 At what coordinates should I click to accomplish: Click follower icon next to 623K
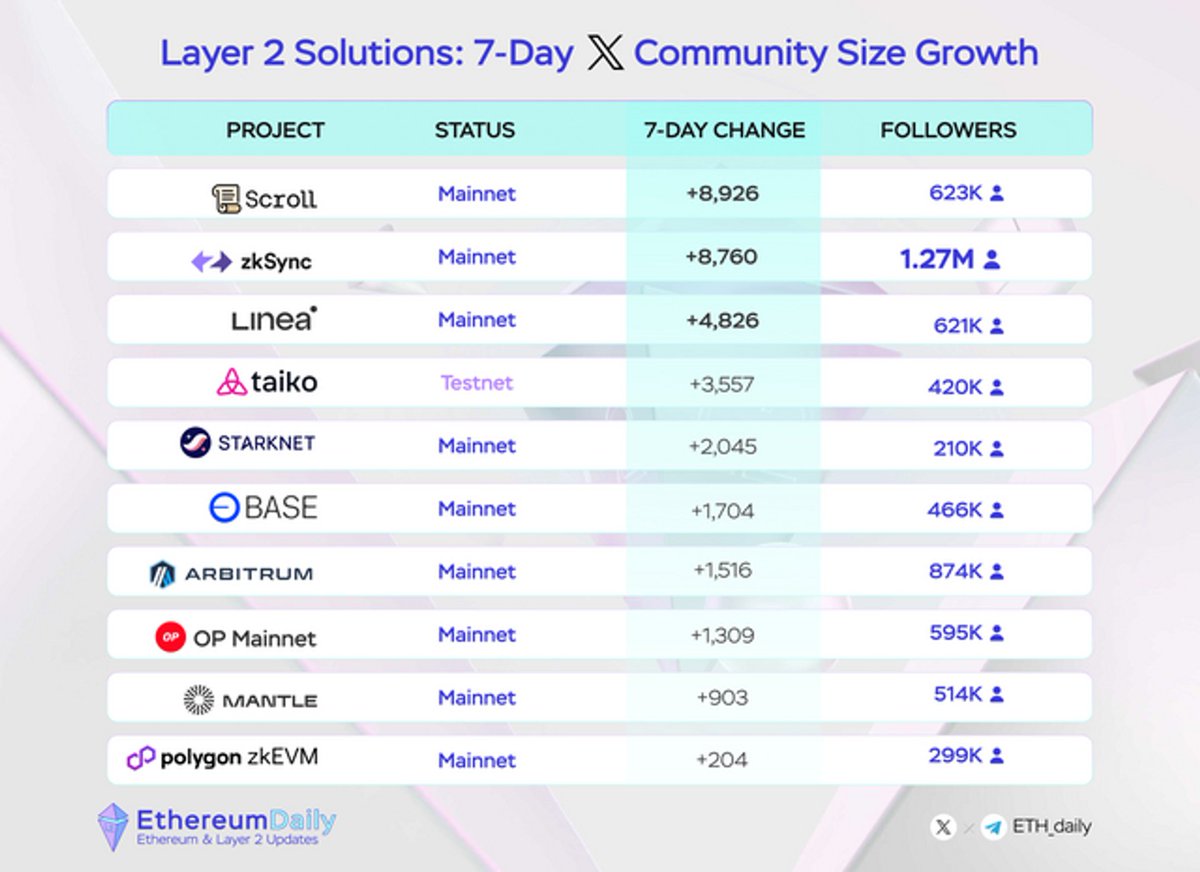pyautogui.click(x=996, y=193)
